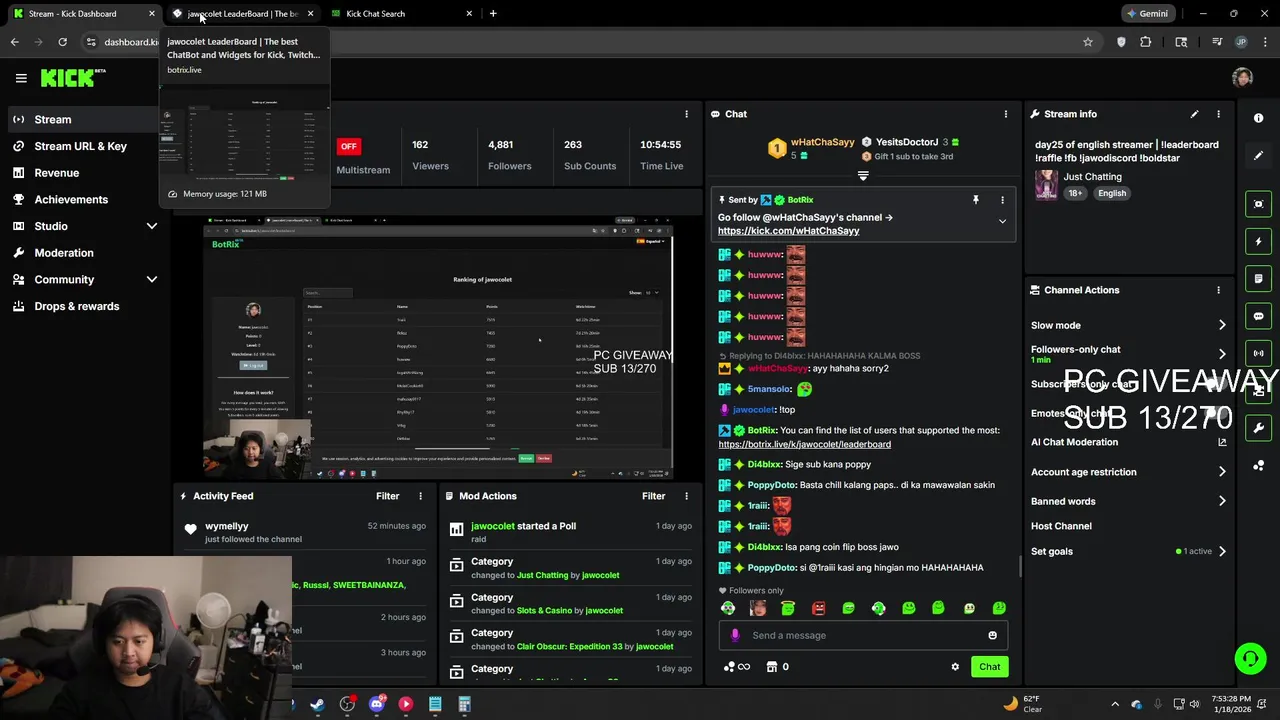
Task: Open Mod Actions three-dot options
Action: tap(686, 496)
